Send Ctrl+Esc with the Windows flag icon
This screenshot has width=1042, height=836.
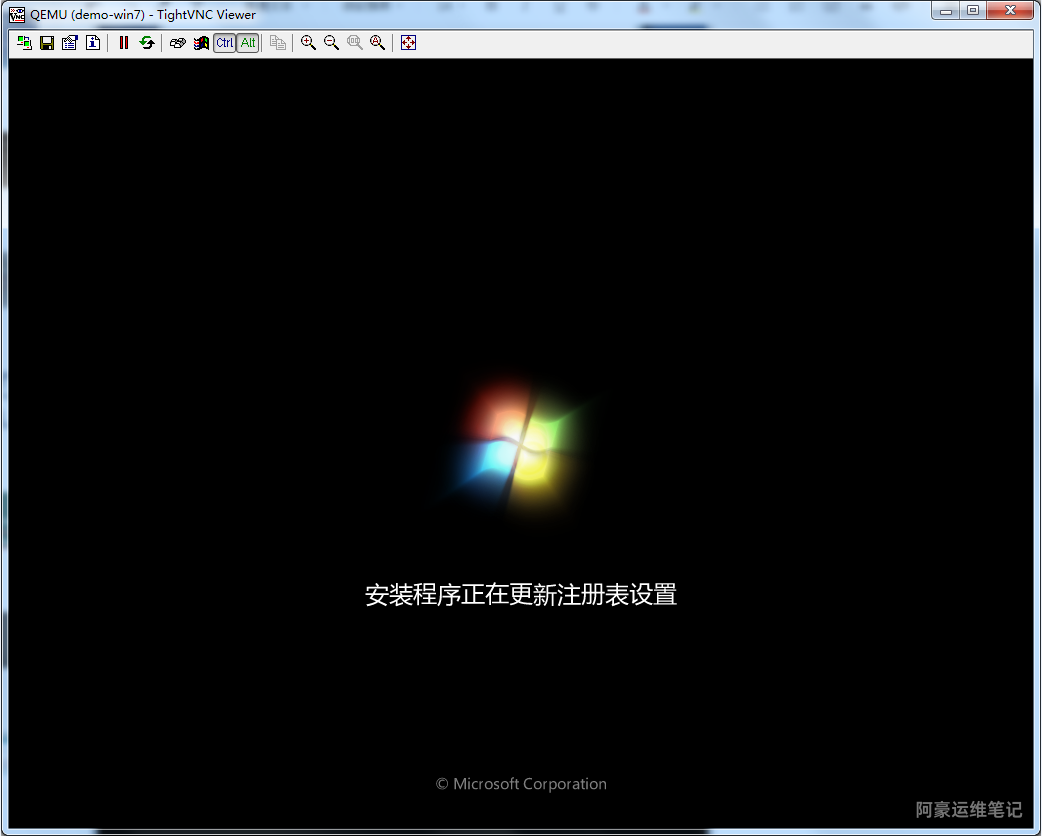[201, 43]
